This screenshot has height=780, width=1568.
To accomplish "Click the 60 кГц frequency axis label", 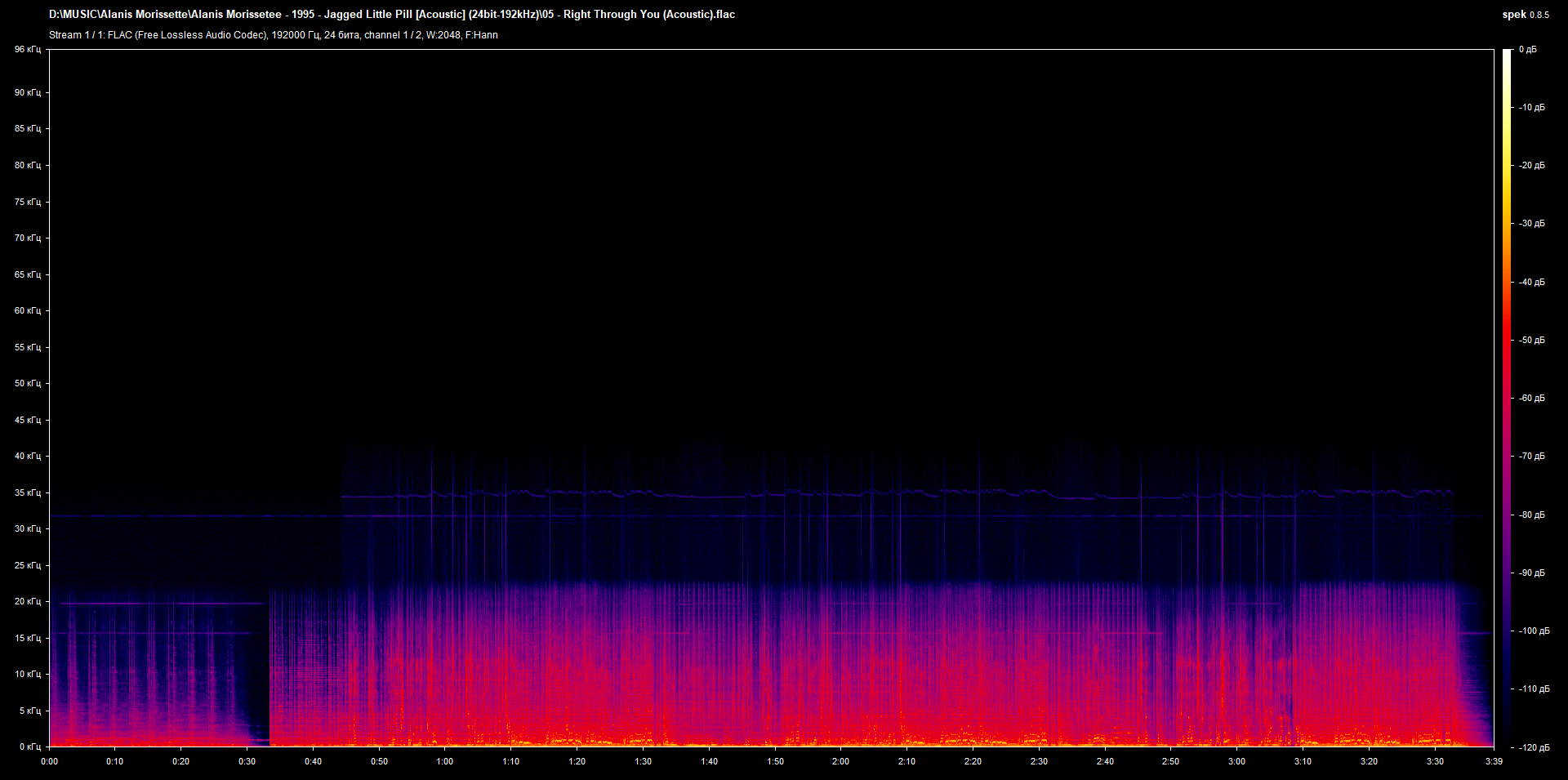I will (27, 310).
